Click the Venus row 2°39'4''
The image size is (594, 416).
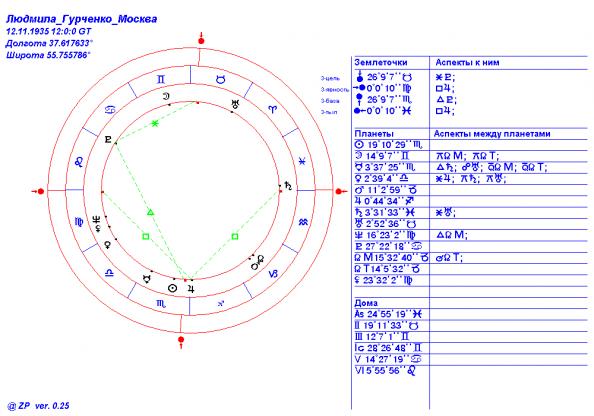[381, 178]
